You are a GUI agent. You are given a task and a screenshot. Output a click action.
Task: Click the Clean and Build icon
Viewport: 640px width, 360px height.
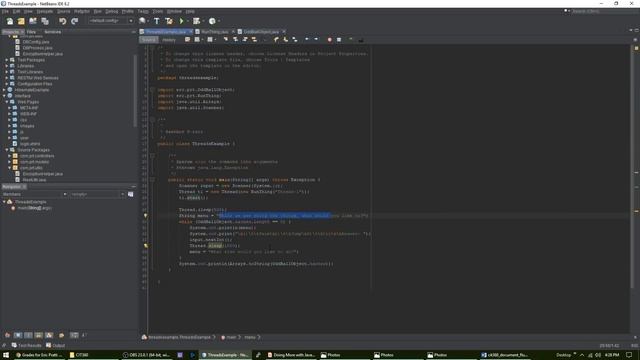click(169, 21)
